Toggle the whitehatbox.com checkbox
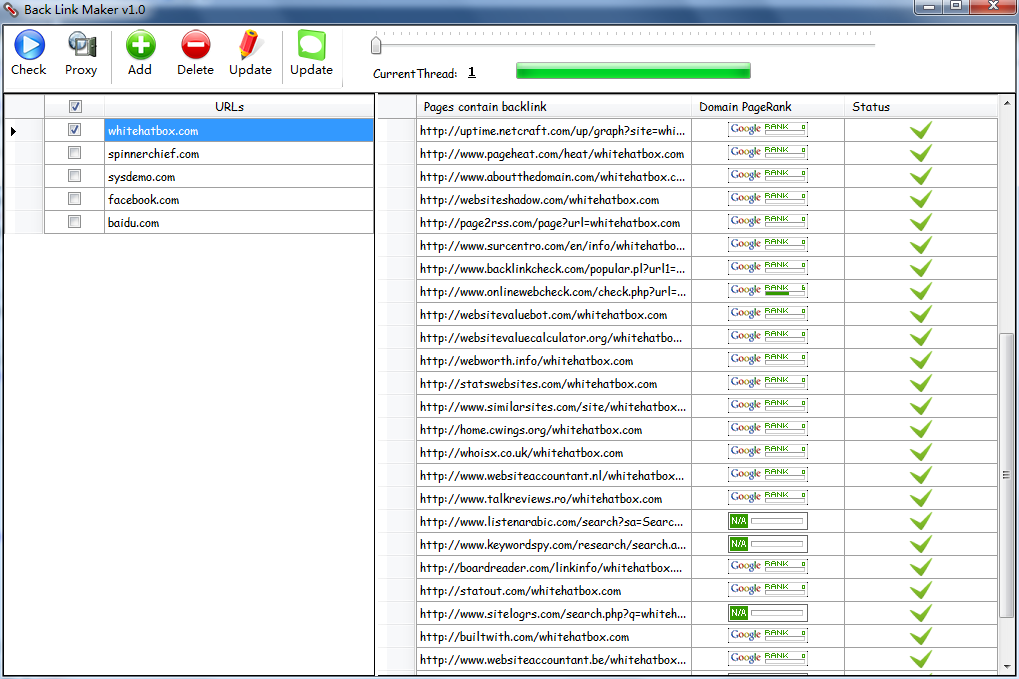The image size is (1019, 679). [74, 130]
